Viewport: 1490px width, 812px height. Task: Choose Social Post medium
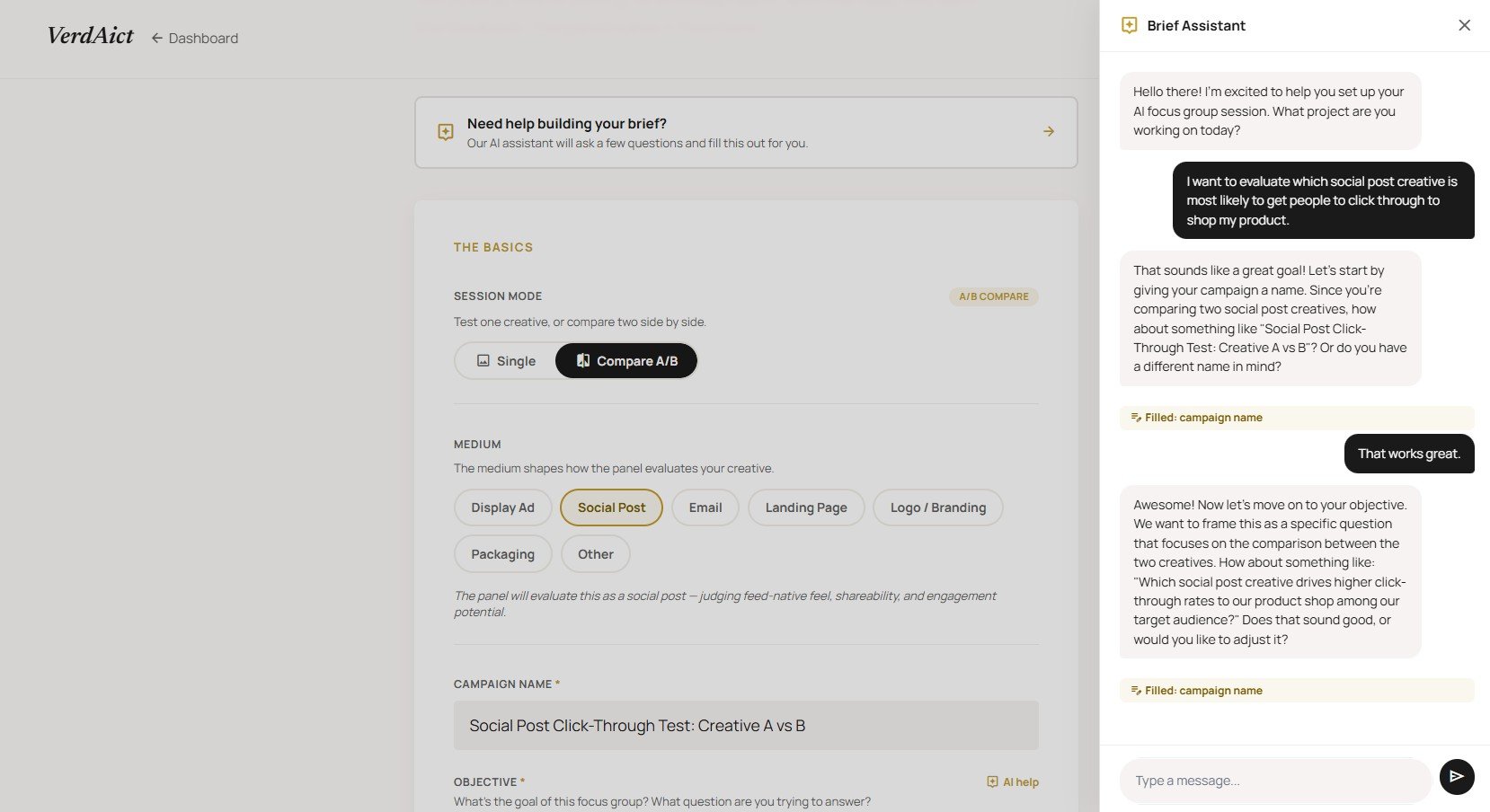(611, 507)
